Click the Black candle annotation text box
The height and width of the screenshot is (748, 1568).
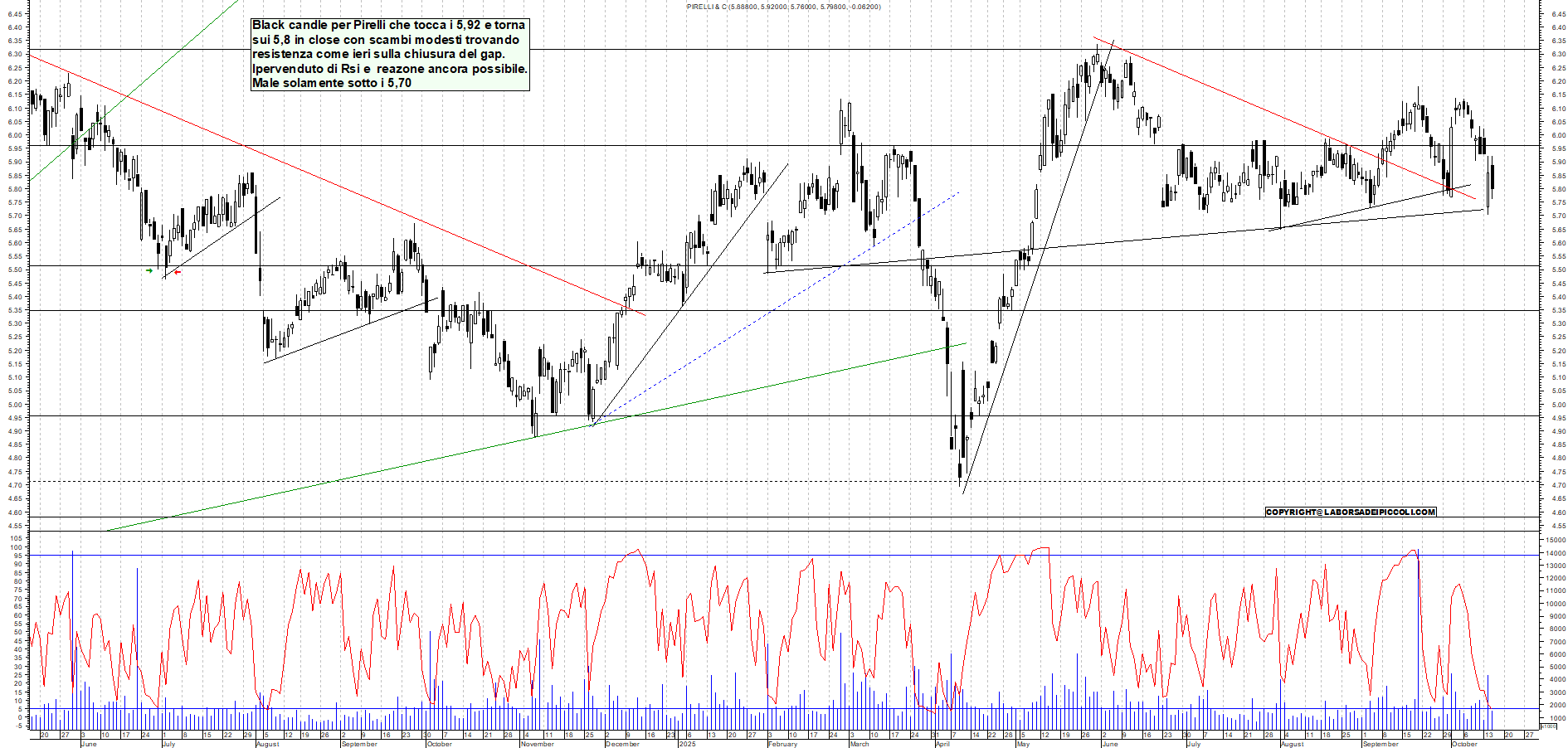click(x=390, y=54)
